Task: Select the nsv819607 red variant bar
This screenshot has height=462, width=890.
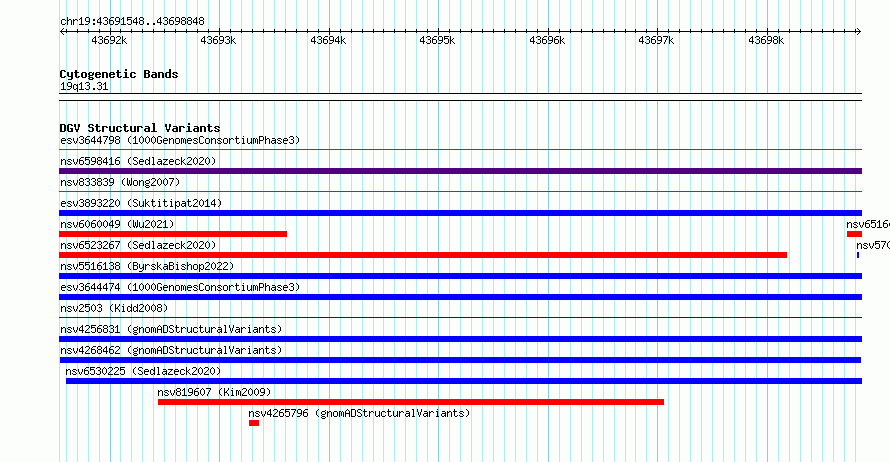Action: point(411,402)
